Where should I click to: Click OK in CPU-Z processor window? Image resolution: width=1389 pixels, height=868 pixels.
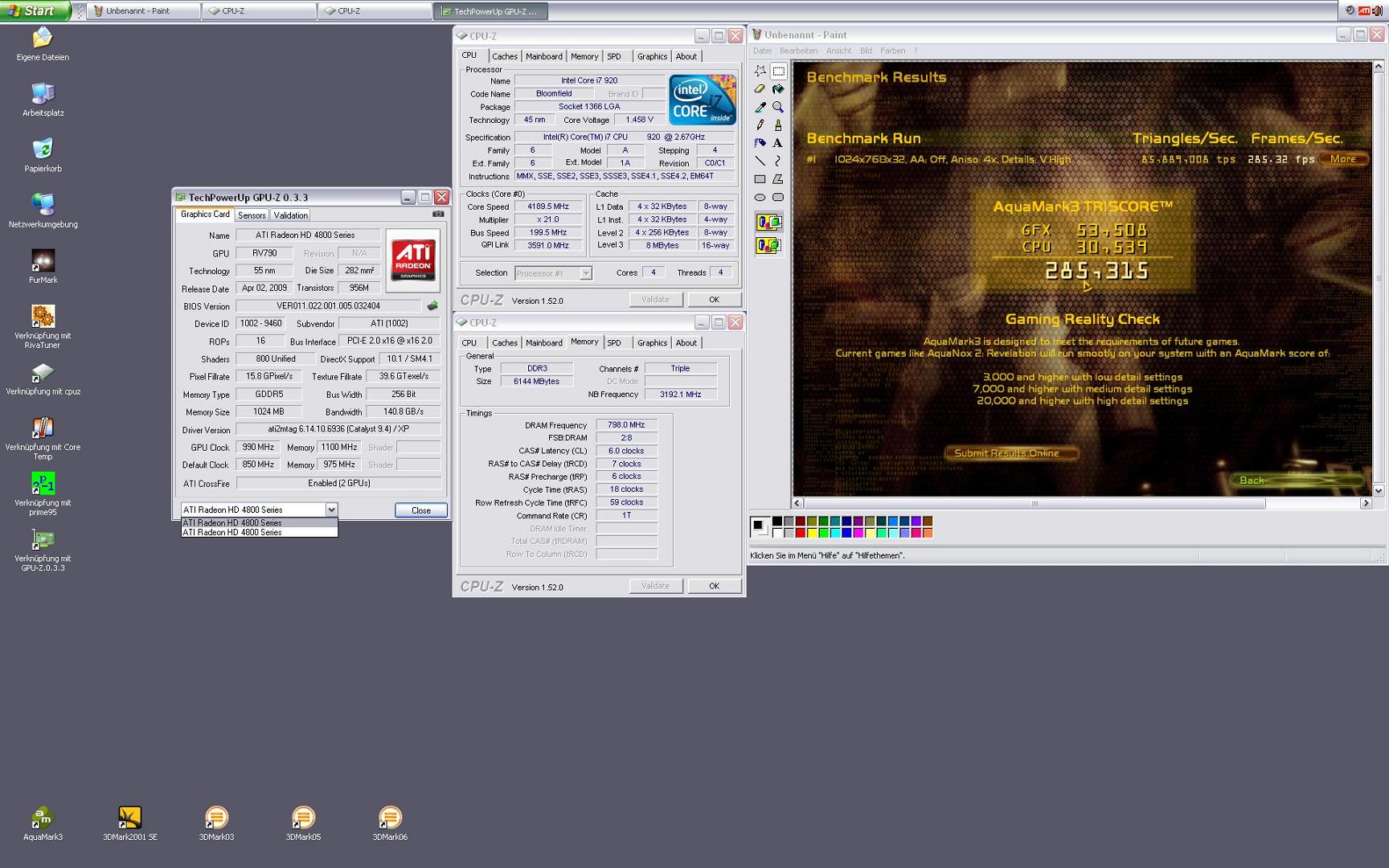[714, 300]
